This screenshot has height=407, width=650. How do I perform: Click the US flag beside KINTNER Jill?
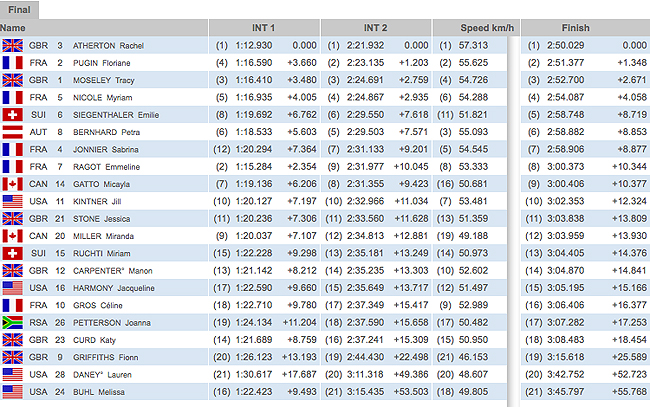13,202
